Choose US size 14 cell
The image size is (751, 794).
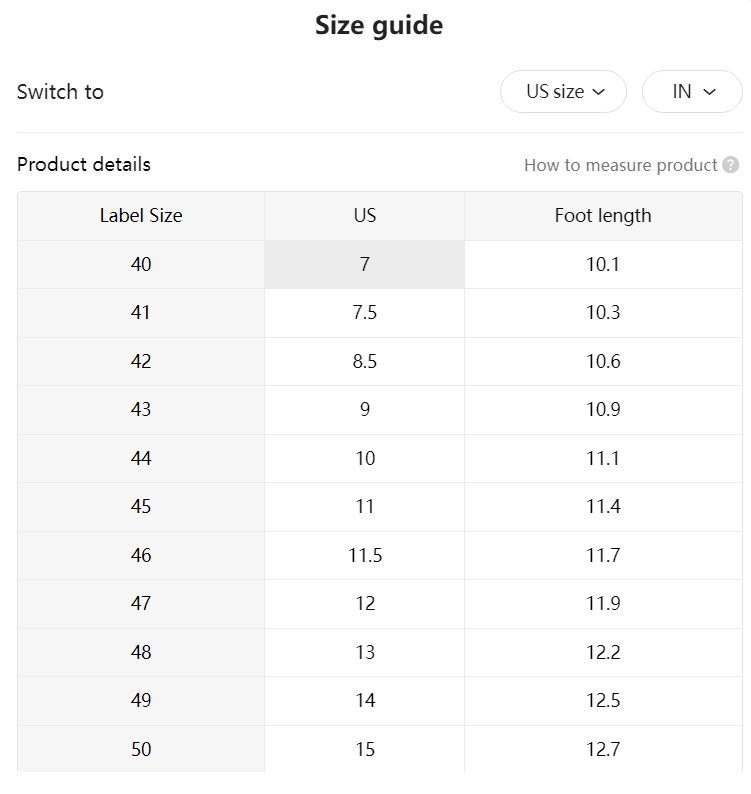(365, 701)
